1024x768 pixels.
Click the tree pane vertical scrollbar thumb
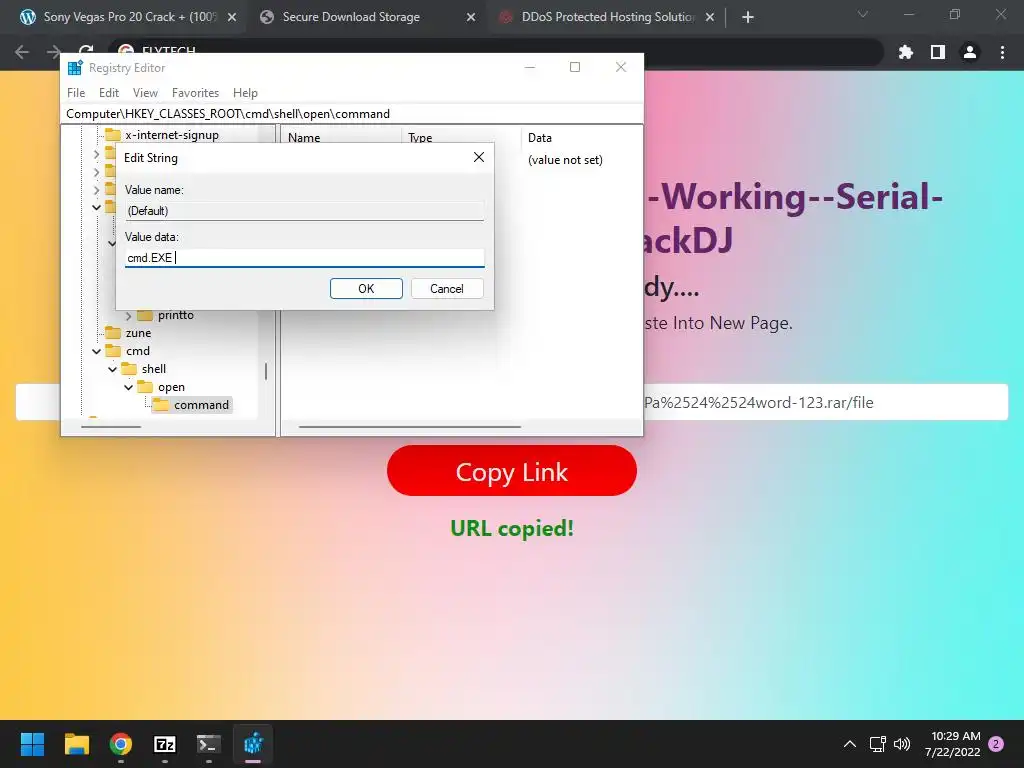tap(266, 371)
